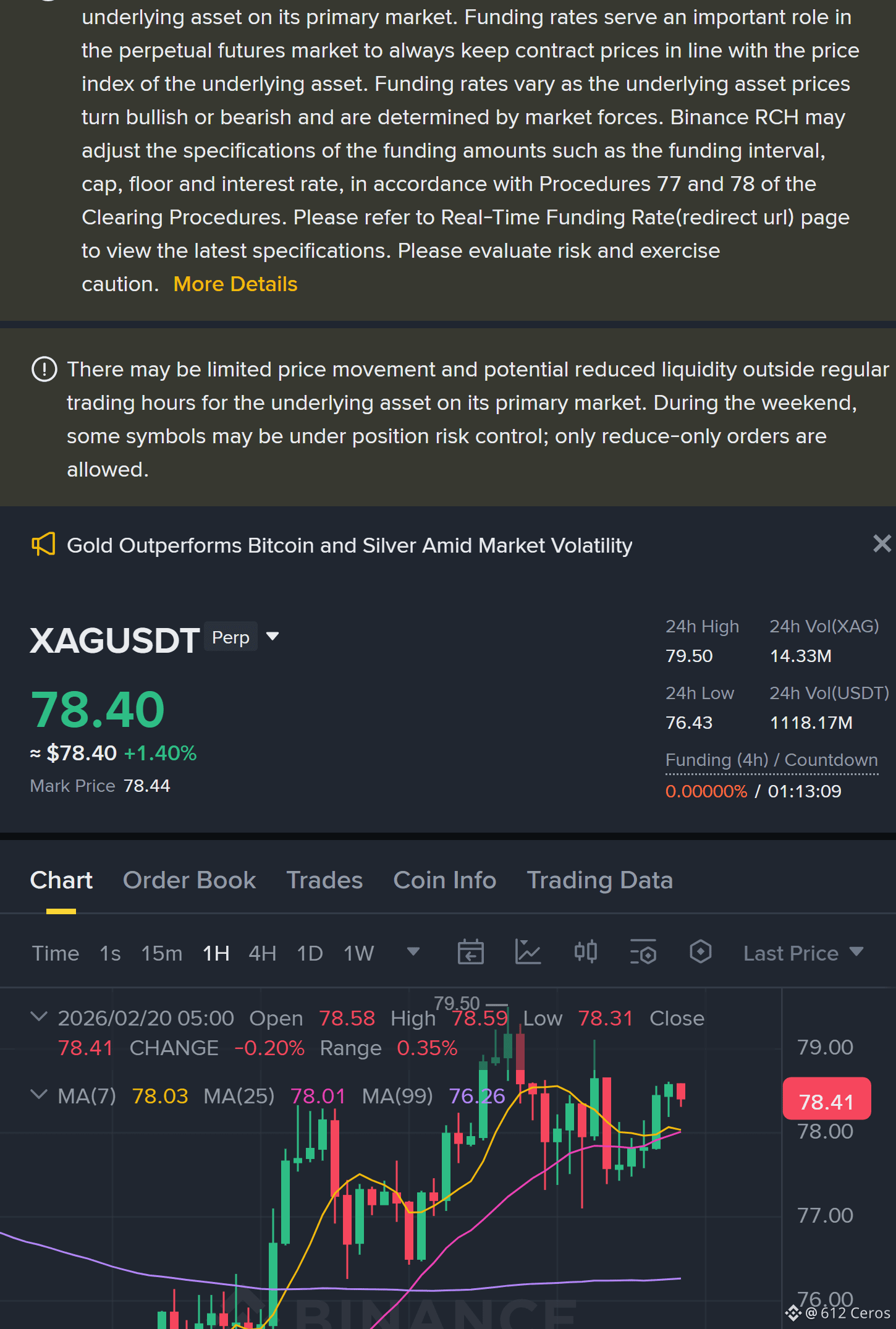Screen dimensions: 896x1329
Task: Click the 78.41 price marker on the axis
Action: click(827, 1102)
